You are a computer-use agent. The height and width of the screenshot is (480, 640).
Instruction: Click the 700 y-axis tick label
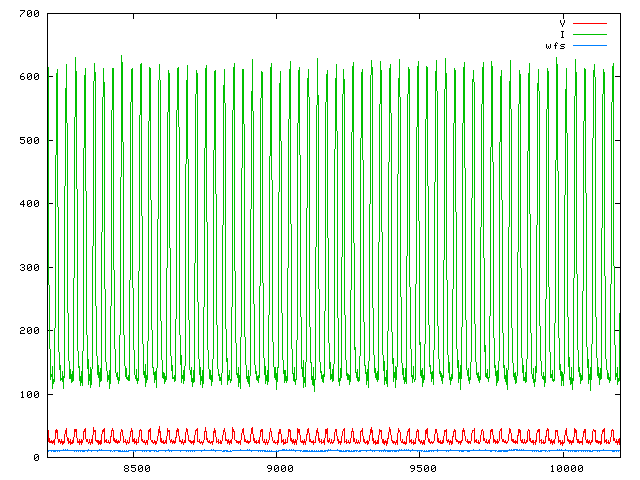point(28,13)
